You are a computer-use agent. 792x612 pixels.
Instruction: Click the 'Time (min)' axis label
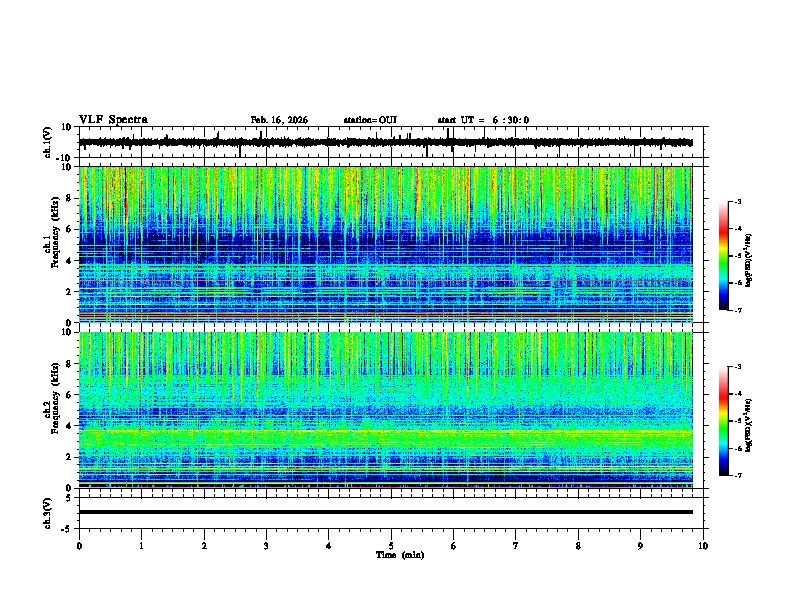click(x=400, y=555)
